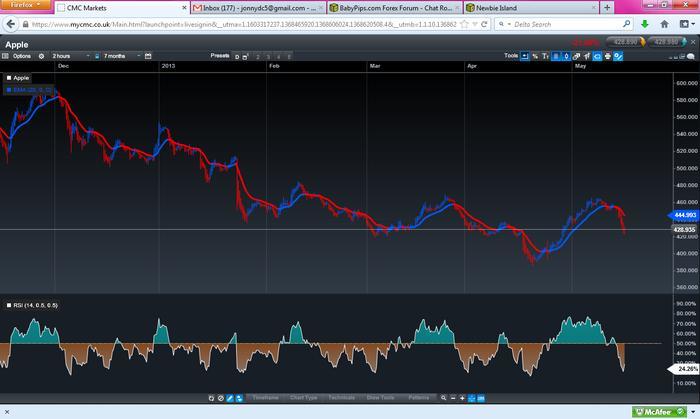Click the plus zoom in icon
Screen dimensions: 700x419
click(462, 398)
